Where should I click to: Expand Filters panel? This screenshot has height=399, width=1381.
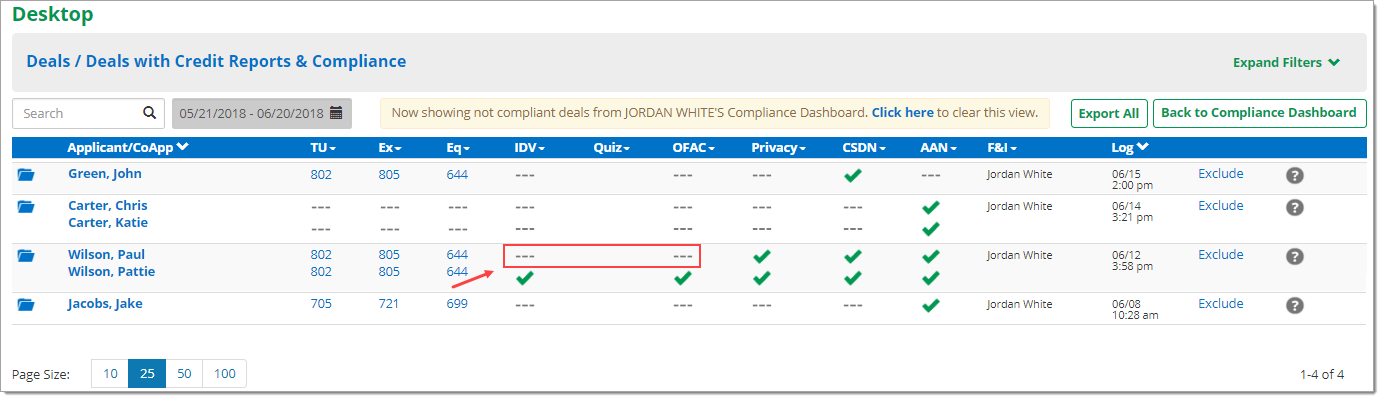click(x=1286, y=62)
